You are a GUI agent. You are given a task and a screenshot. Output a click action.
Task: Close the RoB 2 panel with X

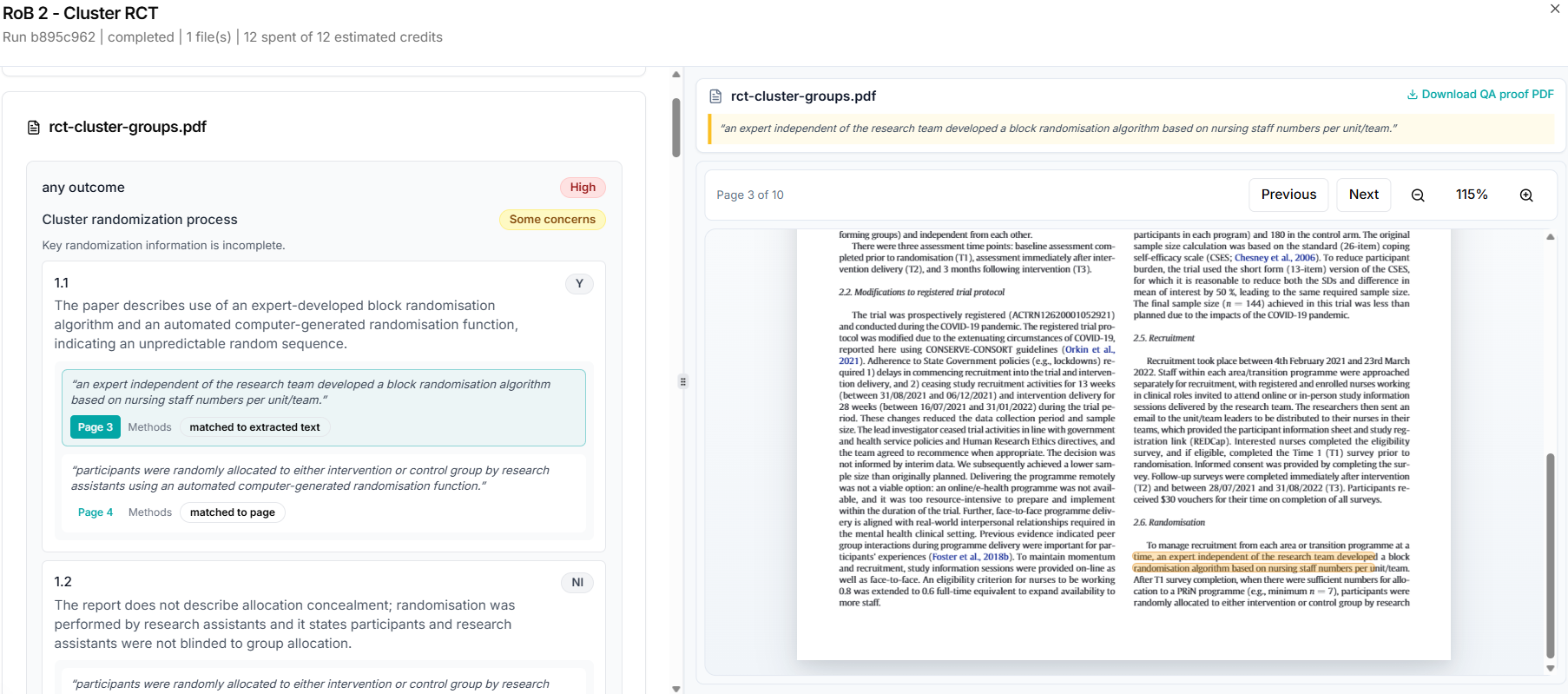(1555, 9)
